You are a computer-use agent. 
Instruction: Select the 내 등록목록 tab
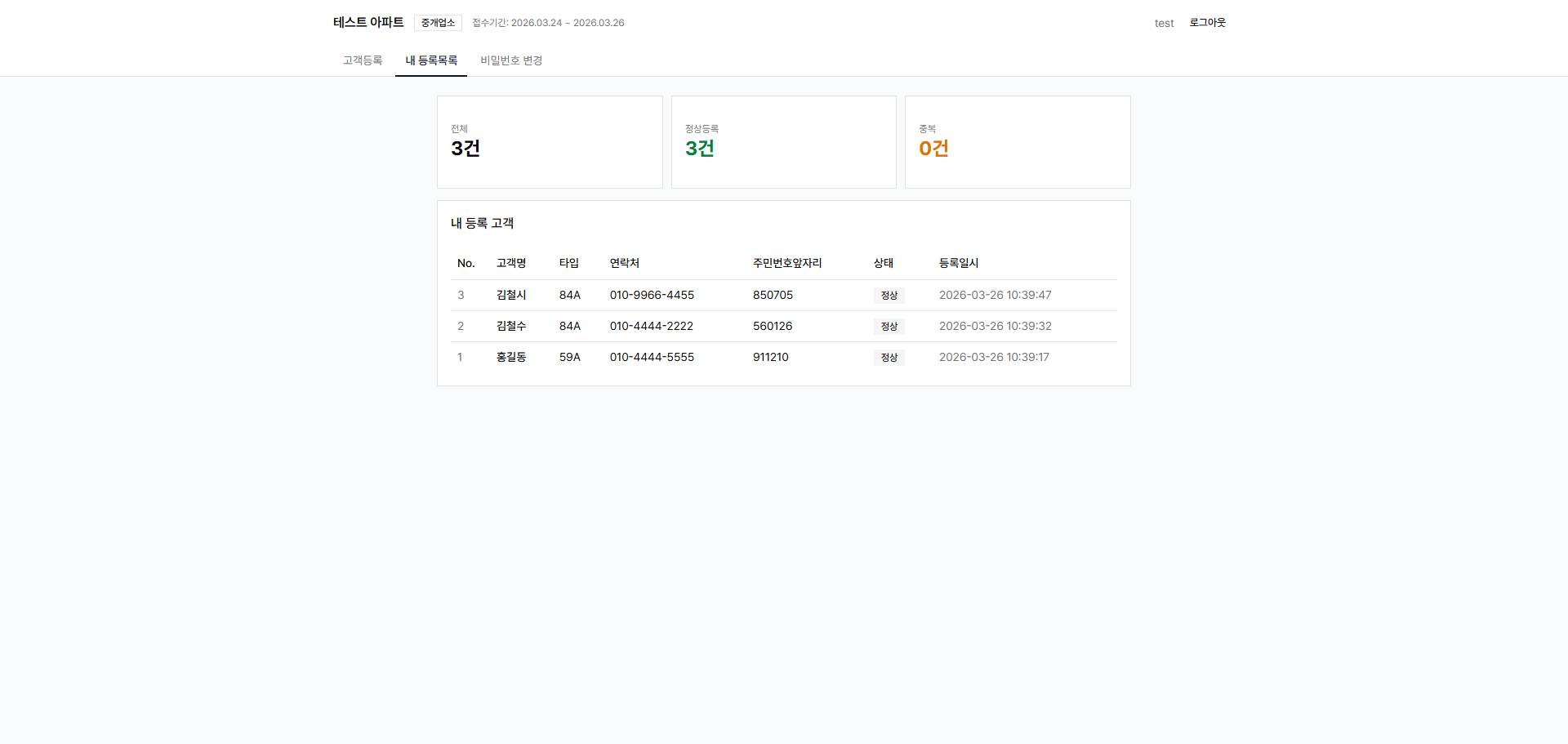pyautogui.click(x=430, y=60)
